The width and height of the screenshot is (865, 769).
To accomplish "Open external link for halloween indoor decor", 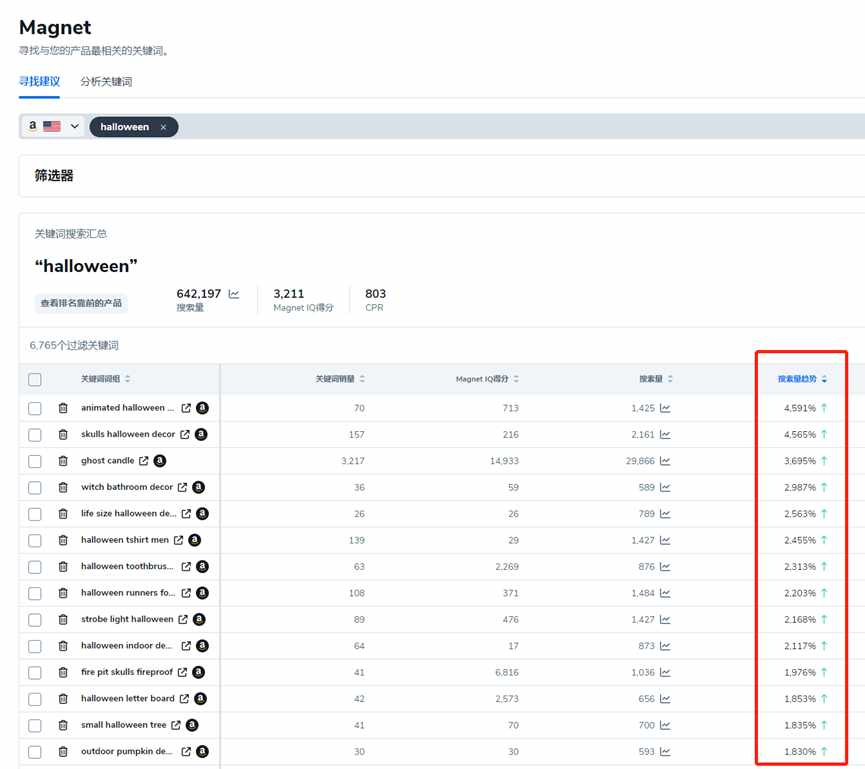I will click(x=186, y=645).
